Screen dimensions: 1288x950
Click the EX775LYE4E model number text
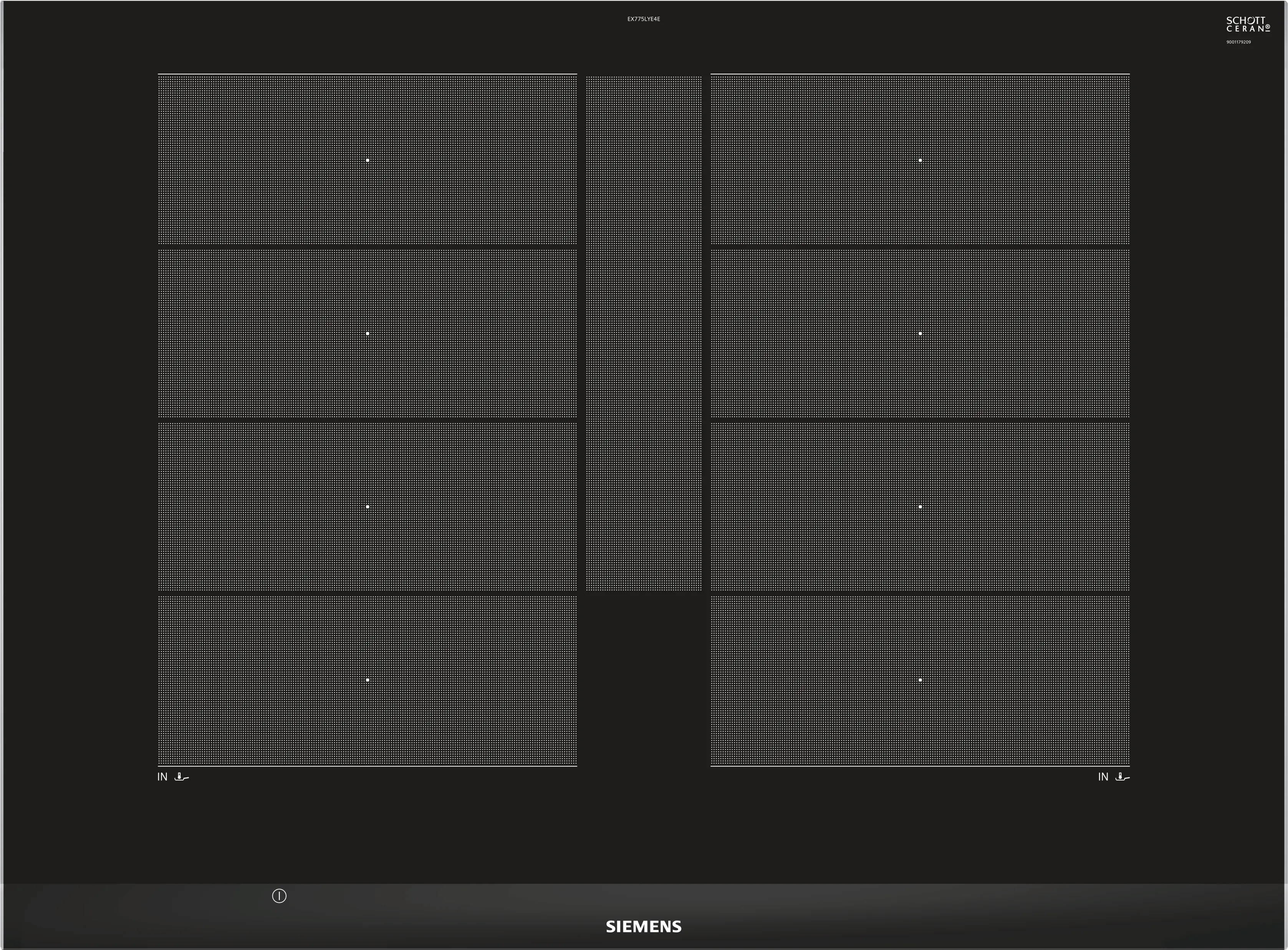pyautogui.click(x=643, y=19)
